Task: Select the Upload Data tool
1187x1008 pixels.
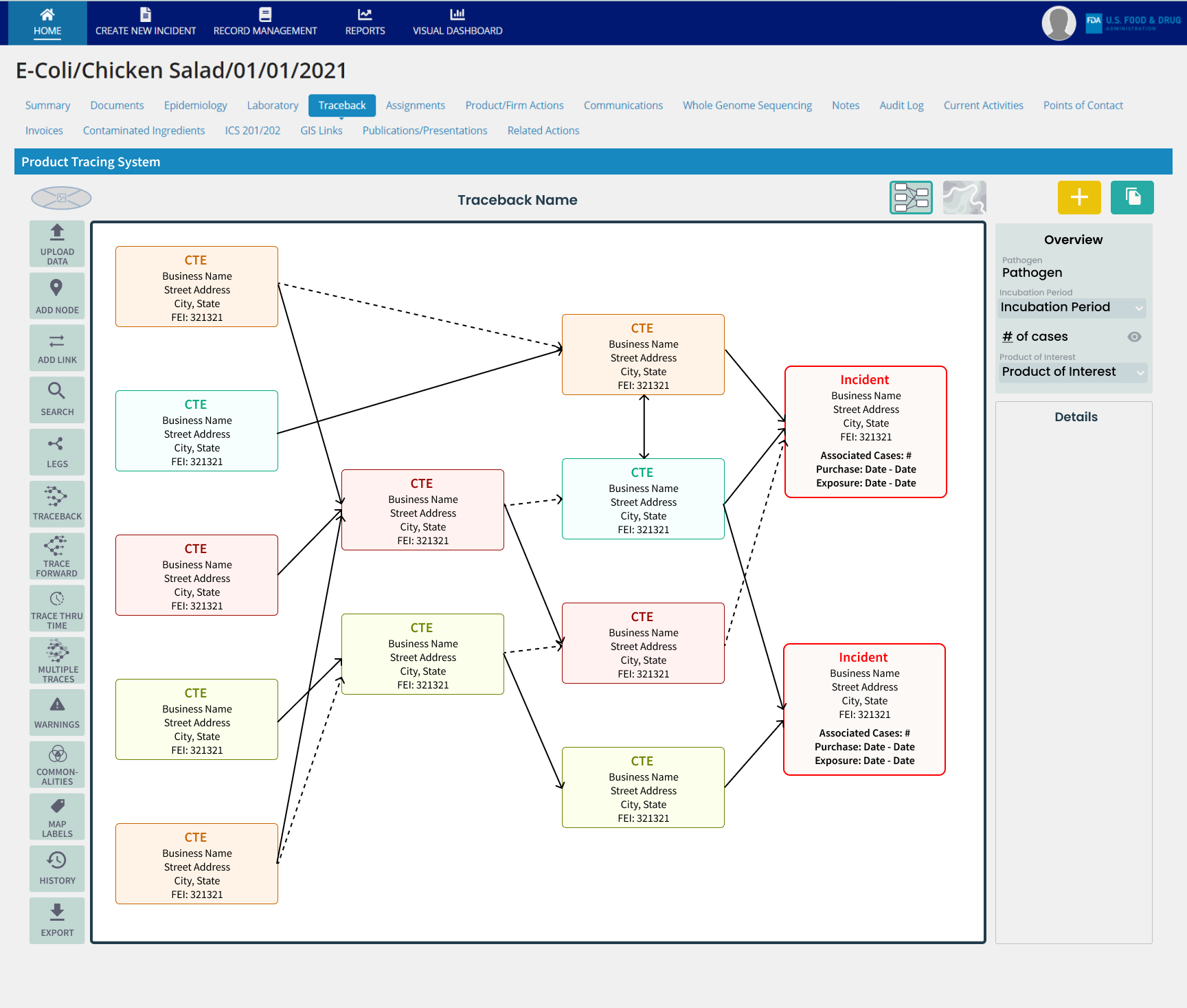Action: pyautogui.click(x=57, y=244)
